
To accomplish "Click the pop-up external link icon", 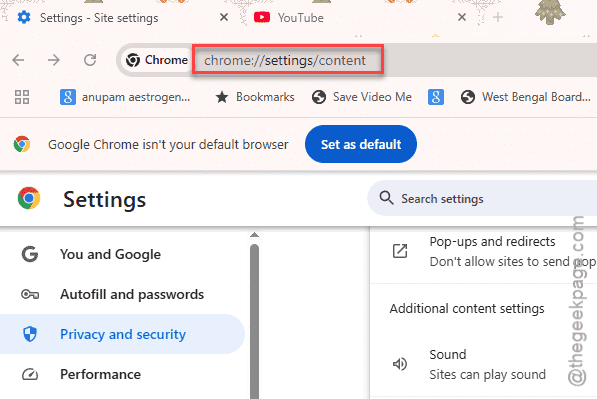I will click(400, 251).
